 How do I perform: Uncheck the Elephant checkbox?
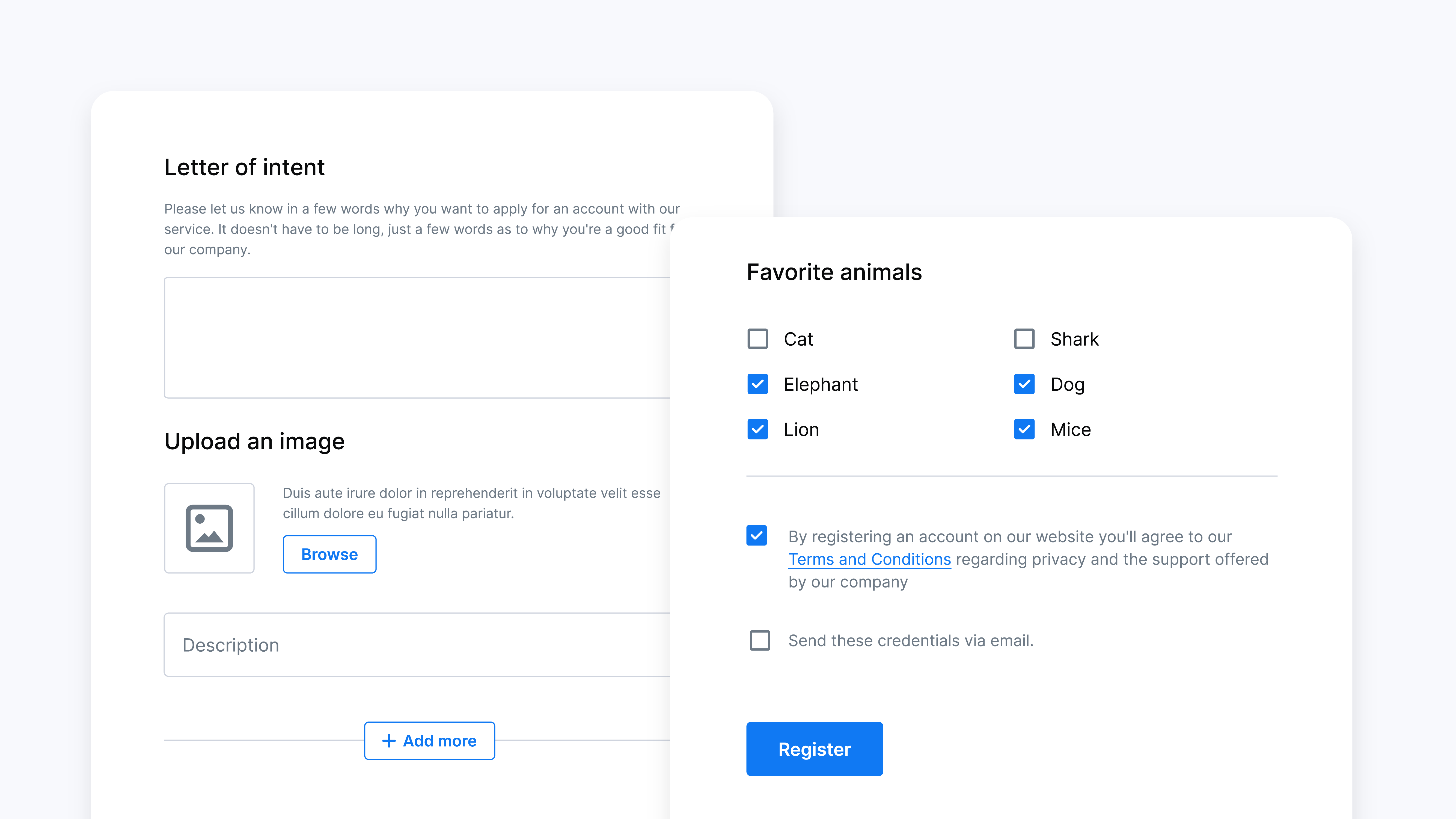pos(757,384)
